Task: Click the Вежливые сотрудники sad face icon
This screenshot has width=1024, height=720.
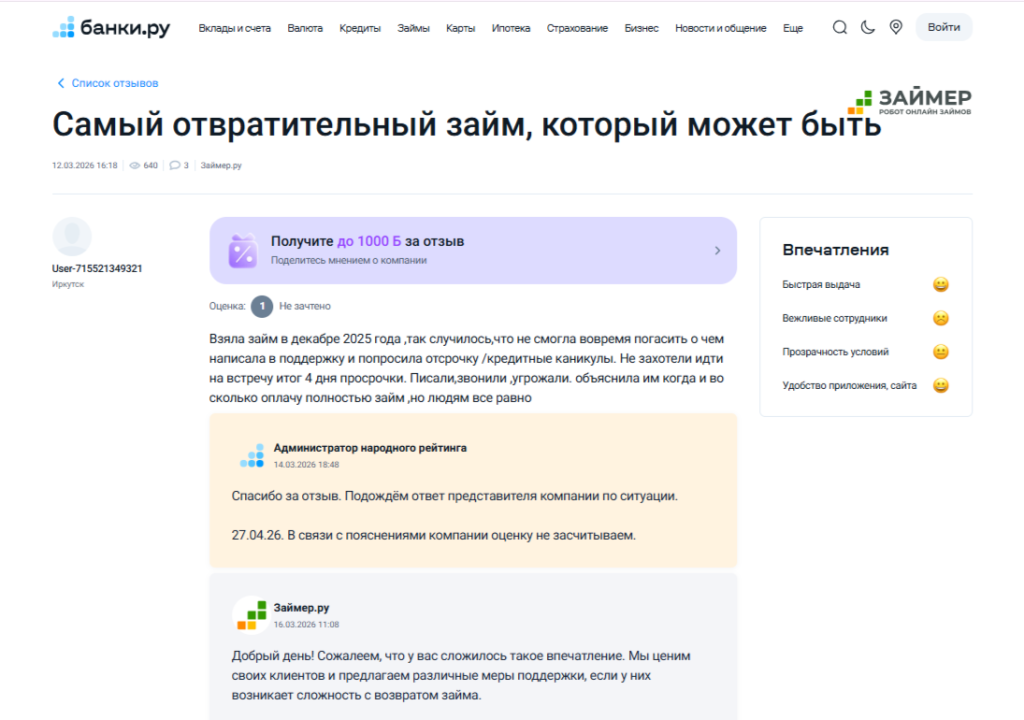Action: click(x=940, y=318)
